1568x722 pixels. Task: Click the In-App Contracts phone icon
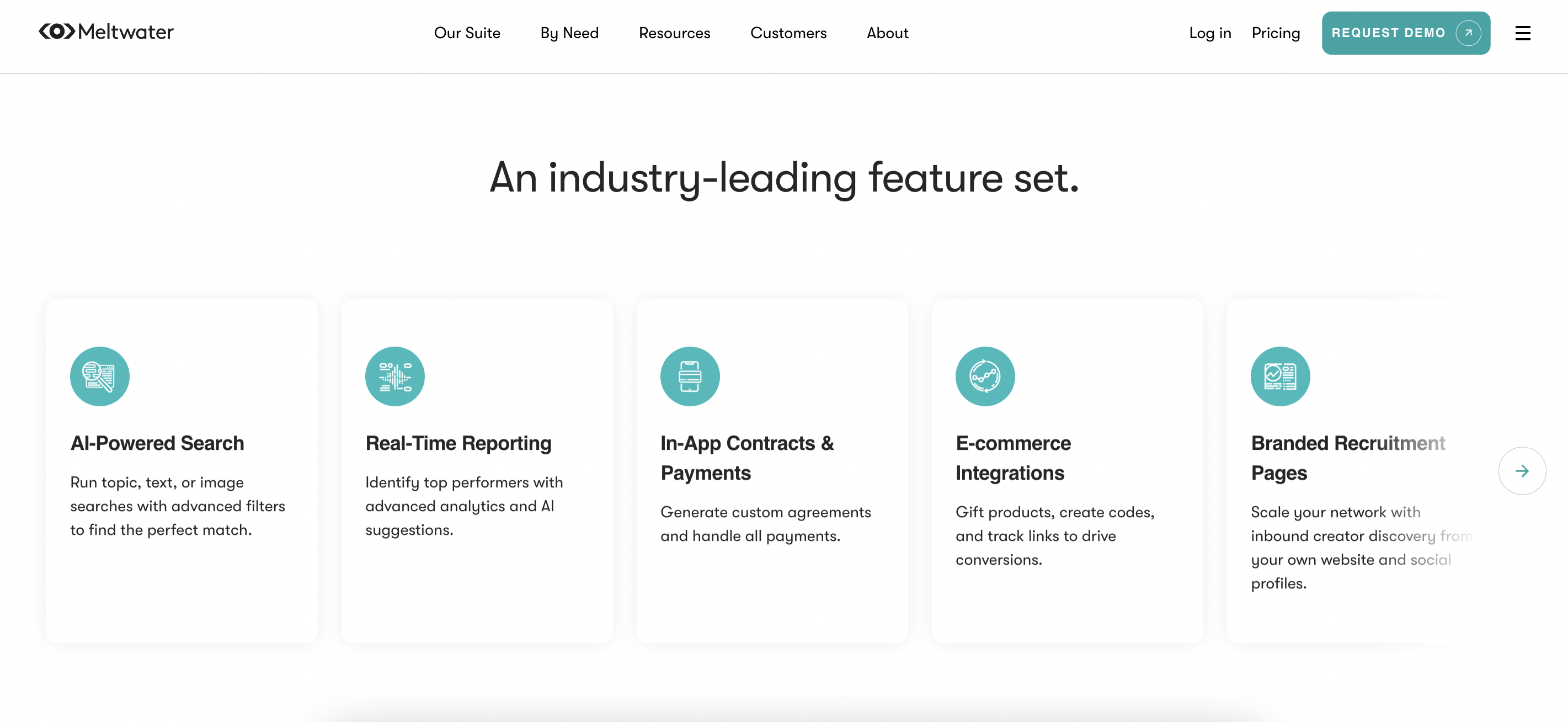click(x=690, y=376)
